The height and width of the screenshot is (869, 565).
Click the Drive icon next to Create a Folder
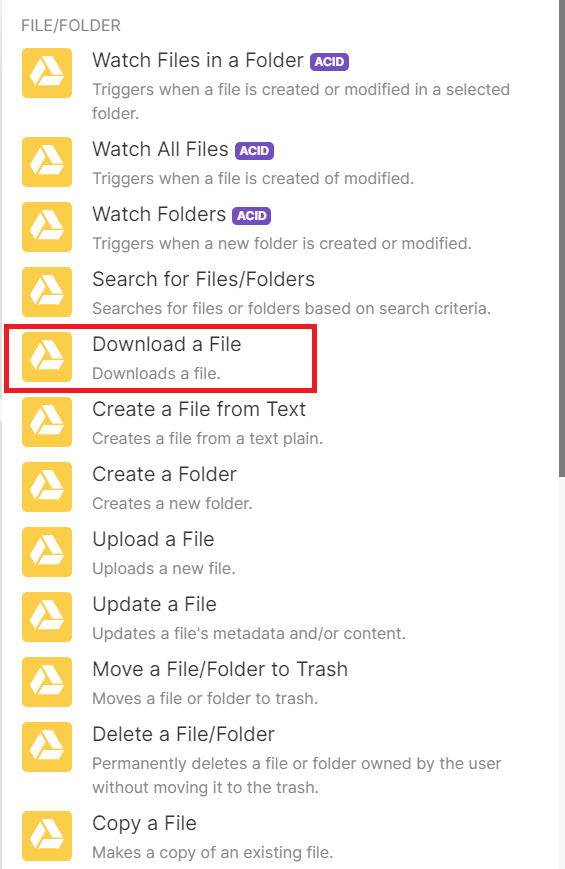click(47, 487)
